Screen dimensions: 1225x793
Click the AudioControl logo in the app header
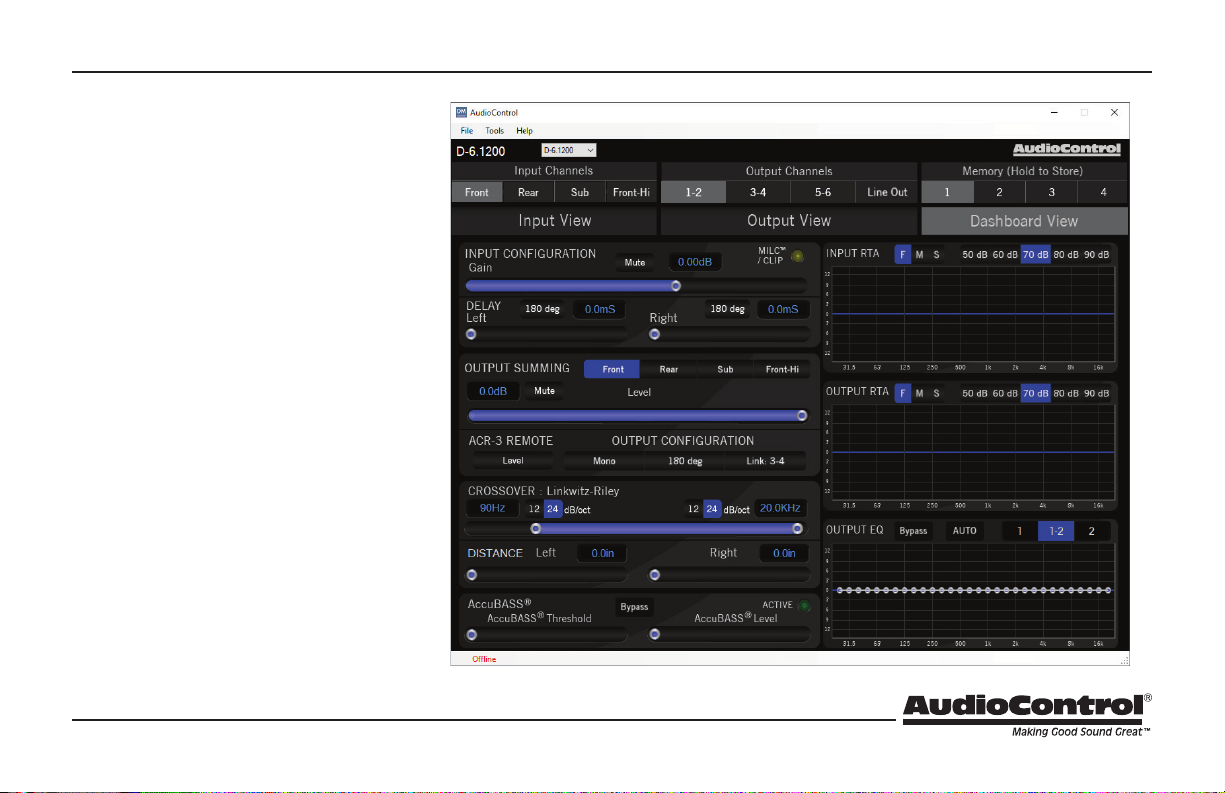pos(1066,150)
